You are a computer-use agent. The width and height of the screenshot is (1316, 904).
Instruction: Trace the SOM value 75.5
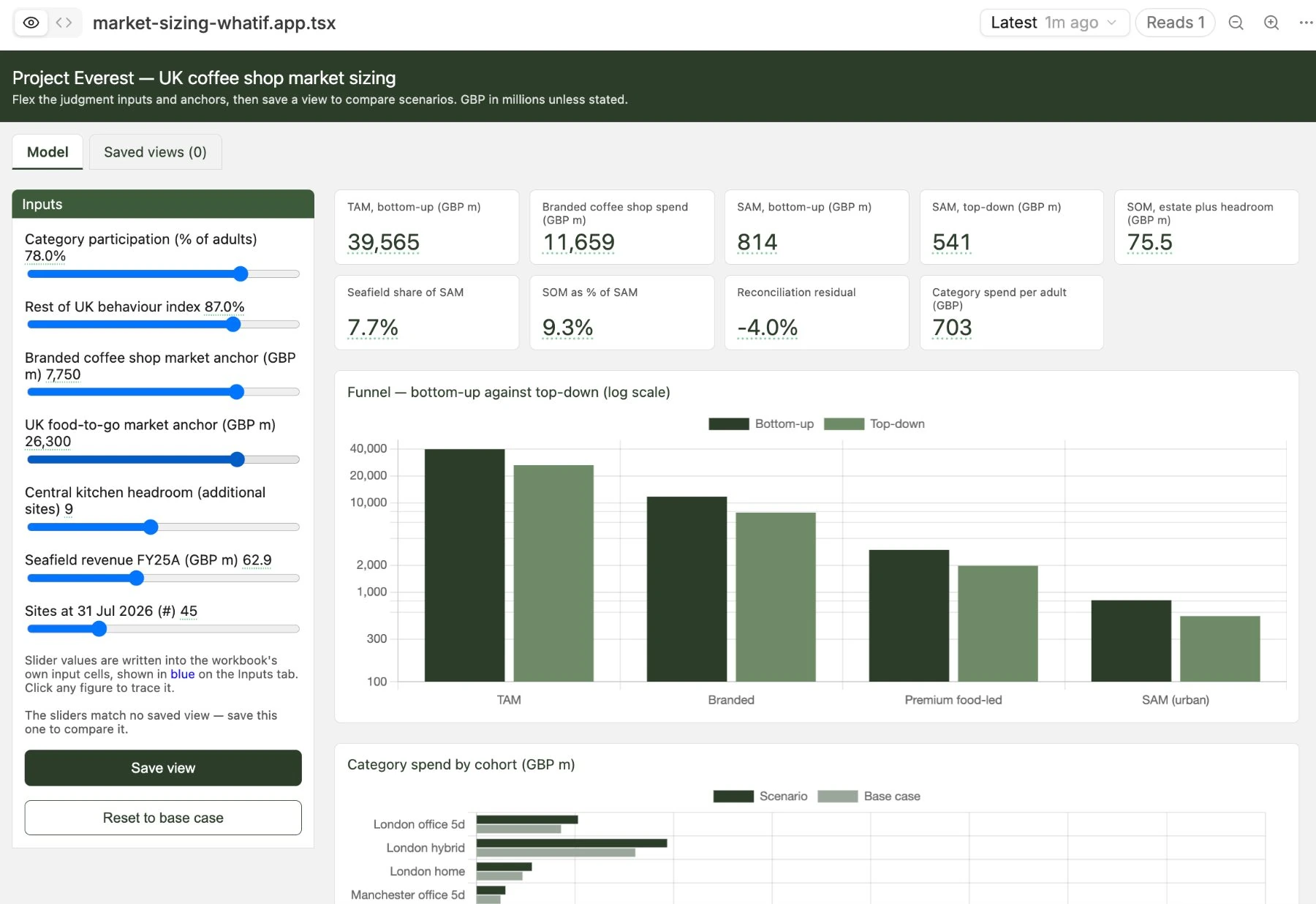point(1149,242)
